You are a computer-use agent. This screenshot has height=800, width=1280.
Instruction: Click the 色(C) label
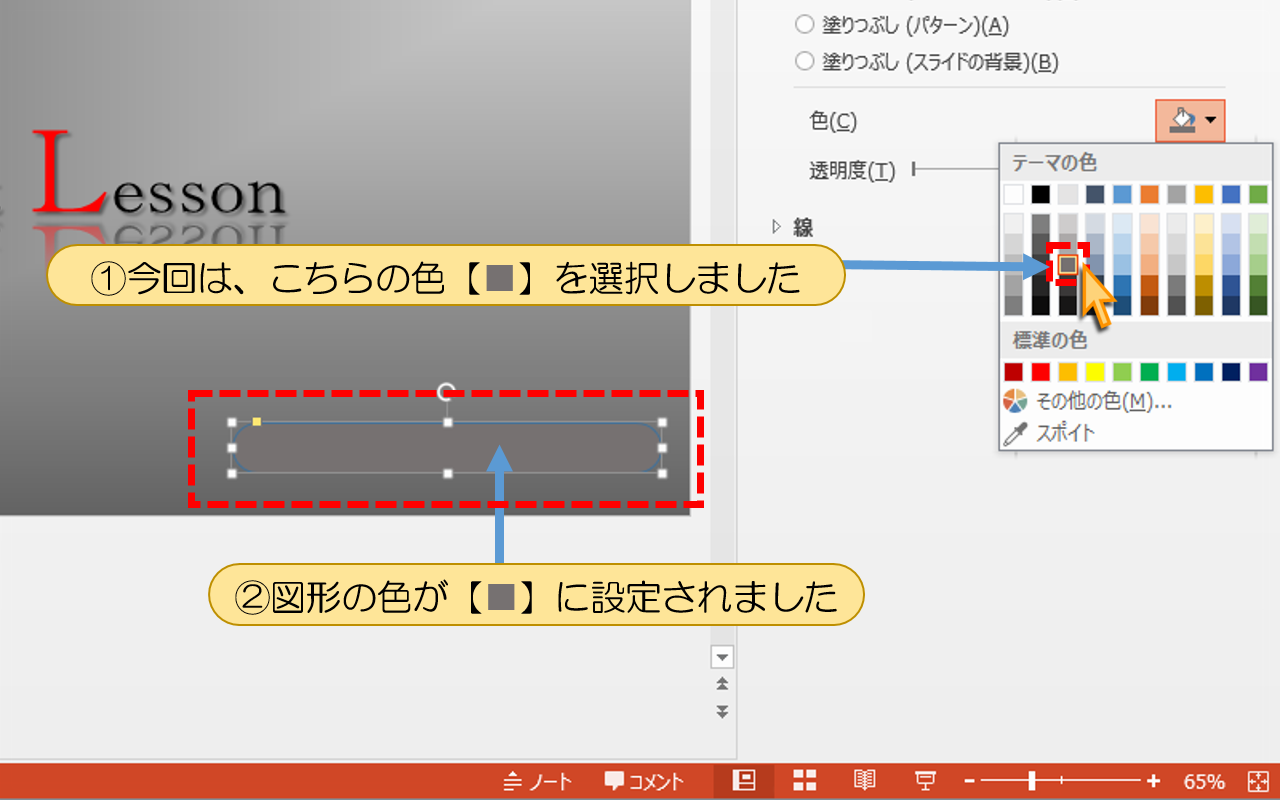tap(833, 121)
